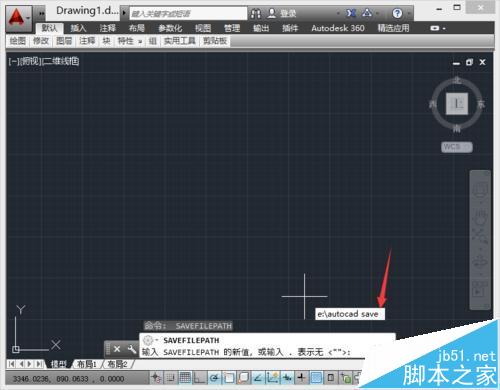The height and width of the screenshot is (390, 500).
Task: Open the Help question mark
Action: 397,13
